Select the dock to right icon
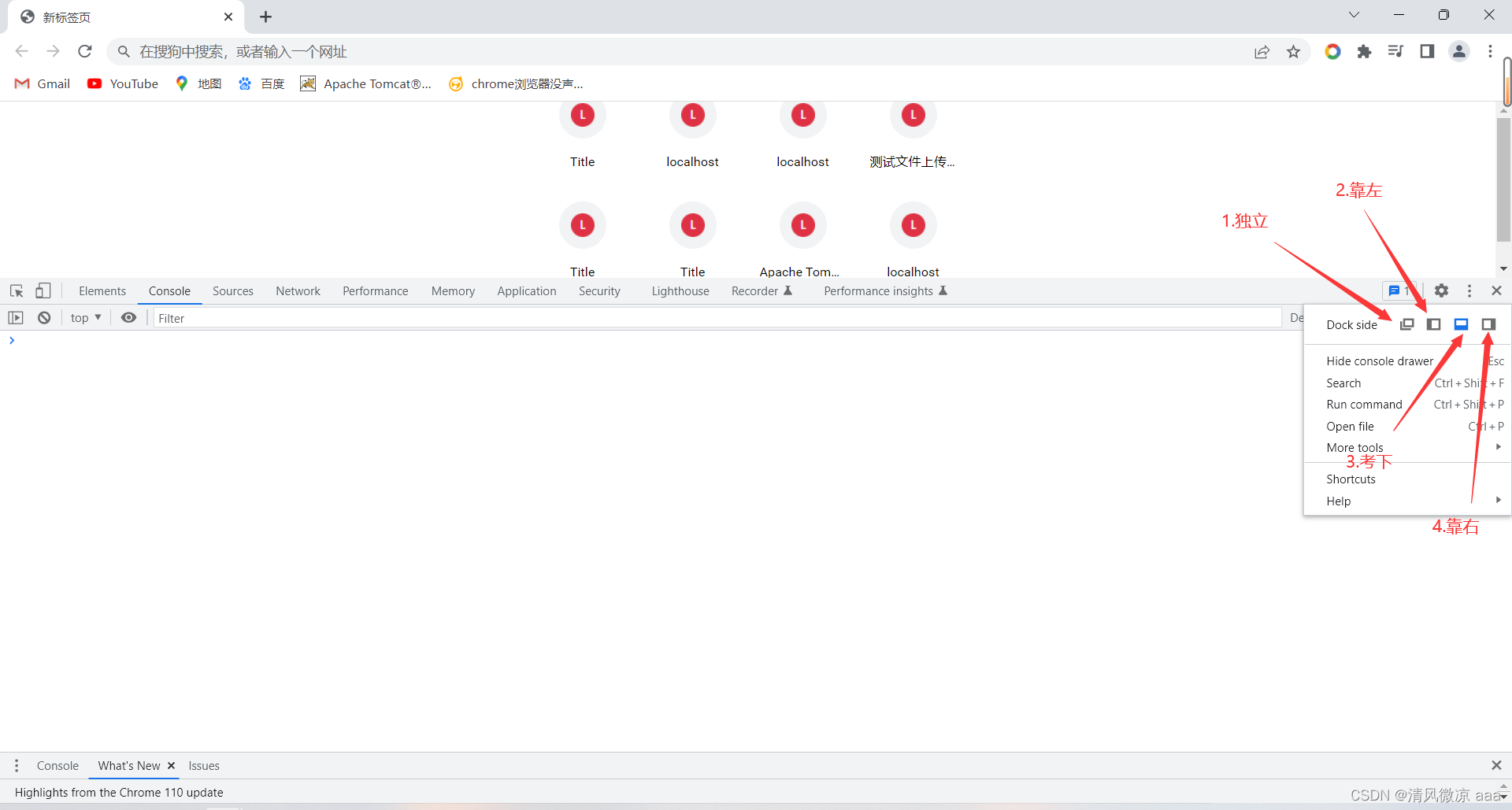The width and height of the screenshot is (1512, 810). [1489, 324]
